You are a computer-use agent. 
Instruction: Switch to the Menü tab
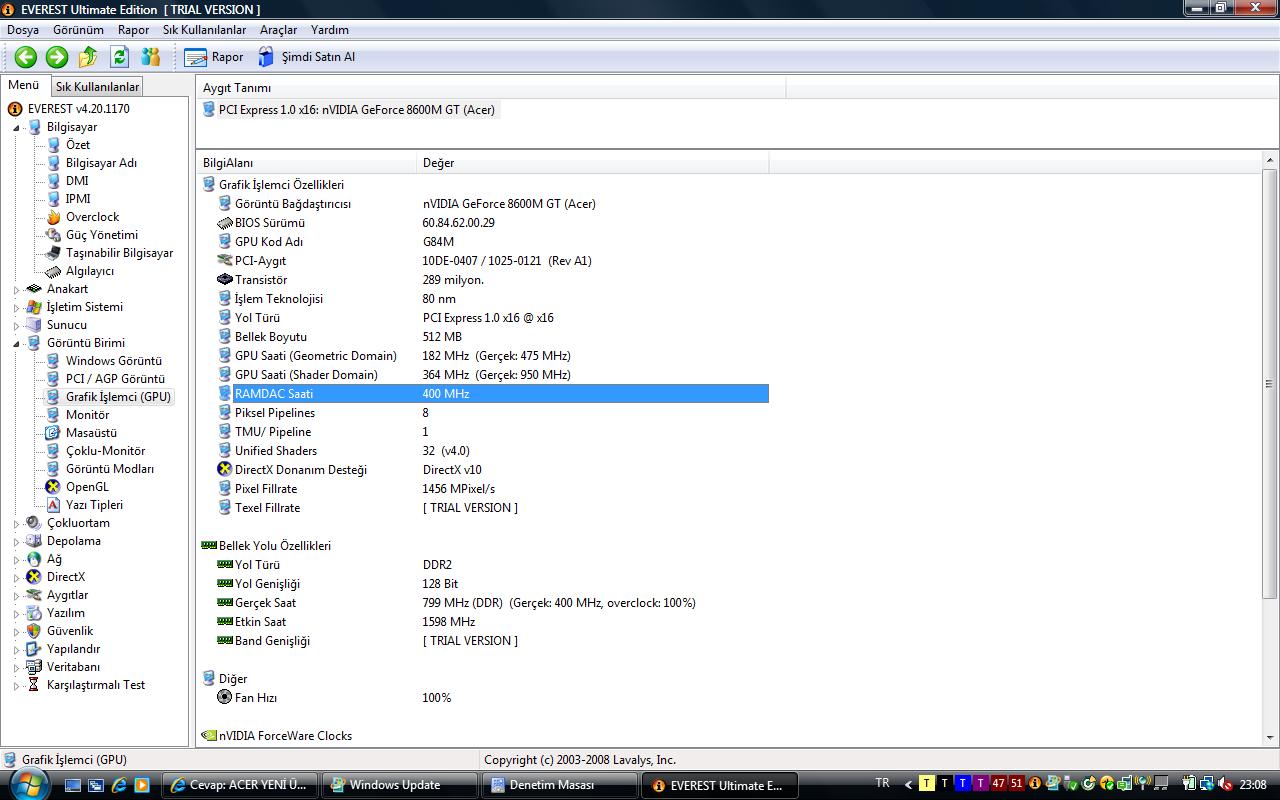(x=24, y=86)
